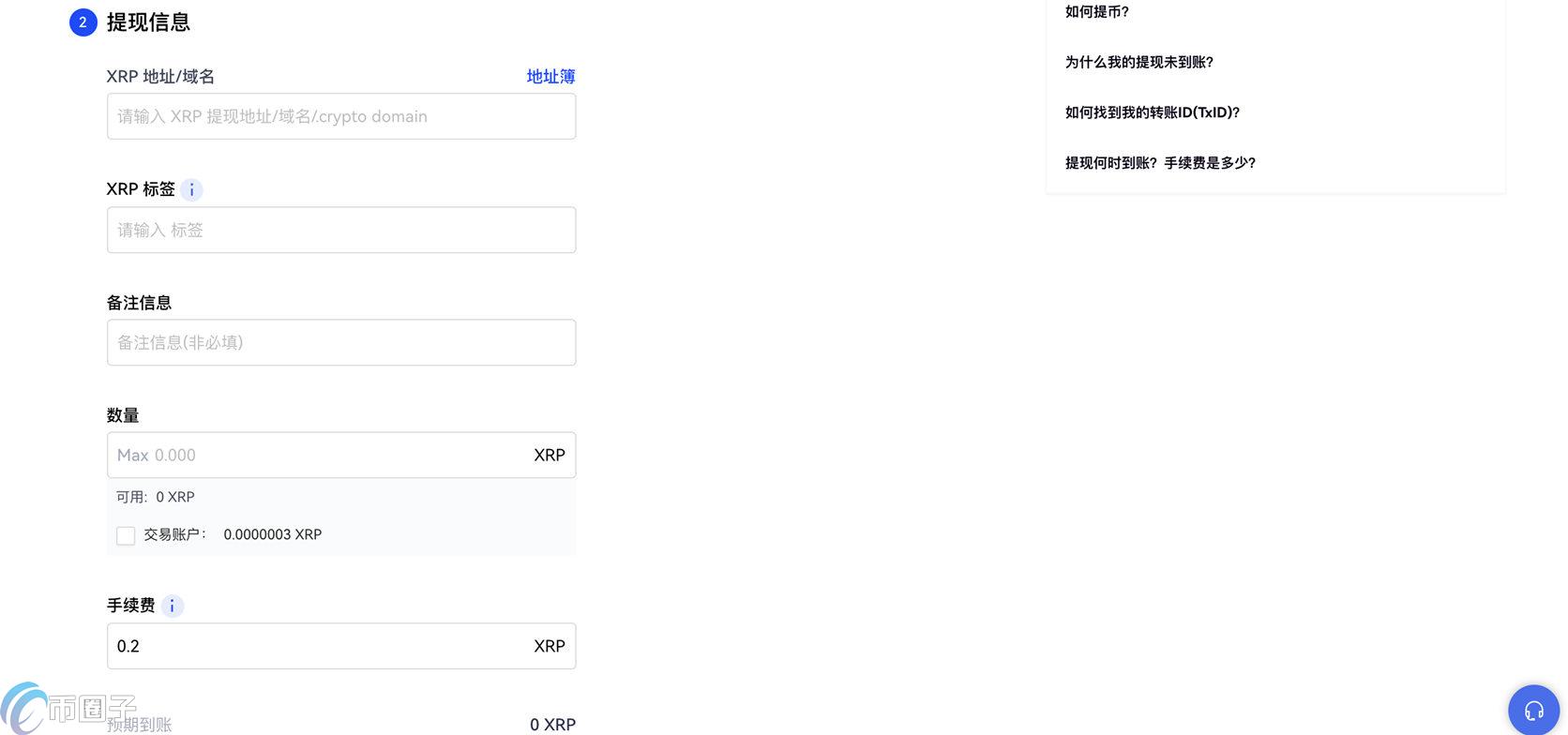
Task: Open the 如何提币? help article
Action: click(1096, 12)
